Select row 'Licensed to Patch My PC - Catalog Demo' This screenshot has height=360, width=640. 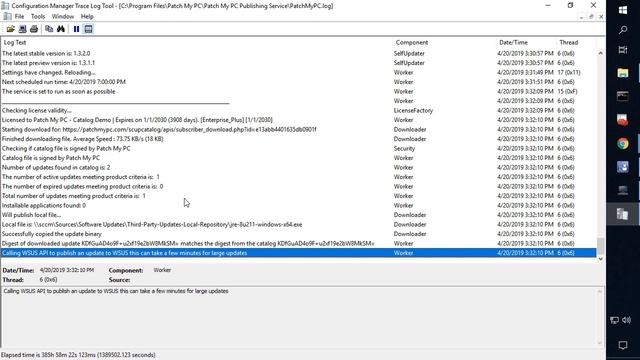coord(298,120)
